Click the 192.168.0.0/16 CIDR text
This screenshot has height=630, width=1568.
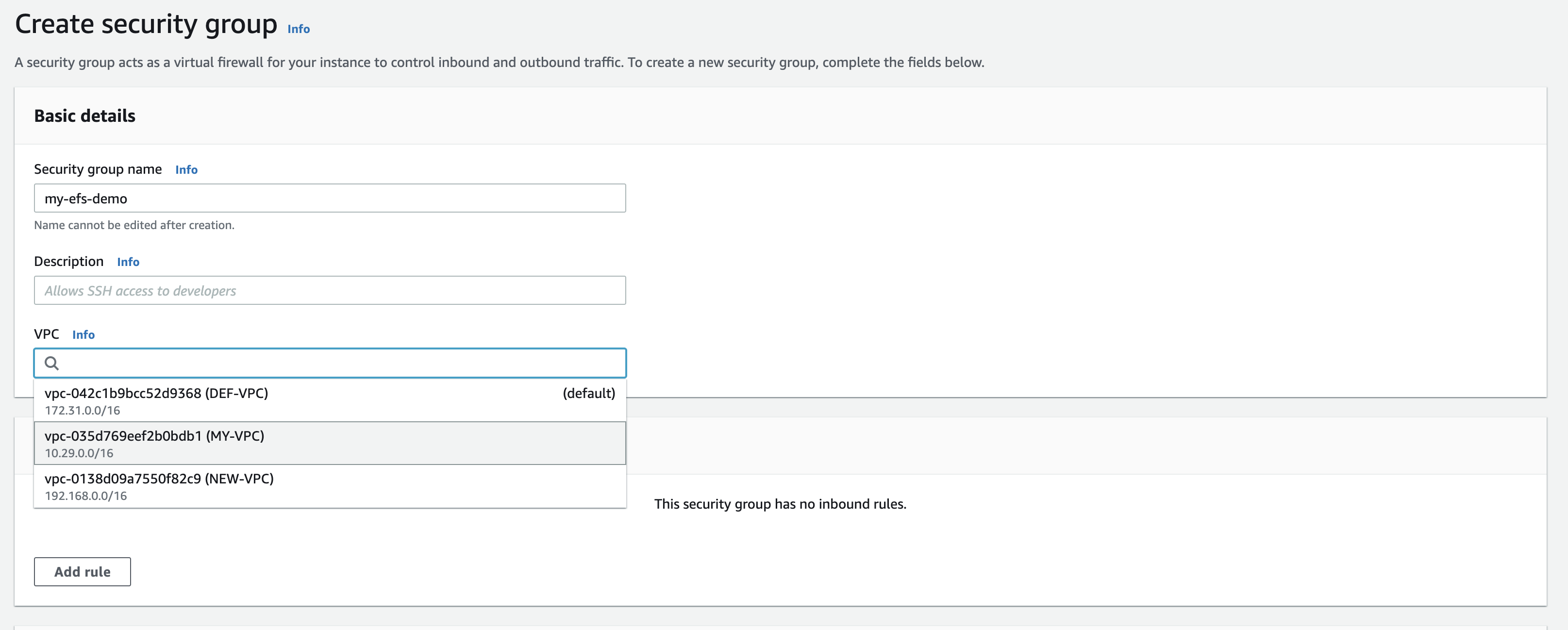pos(86,496)
